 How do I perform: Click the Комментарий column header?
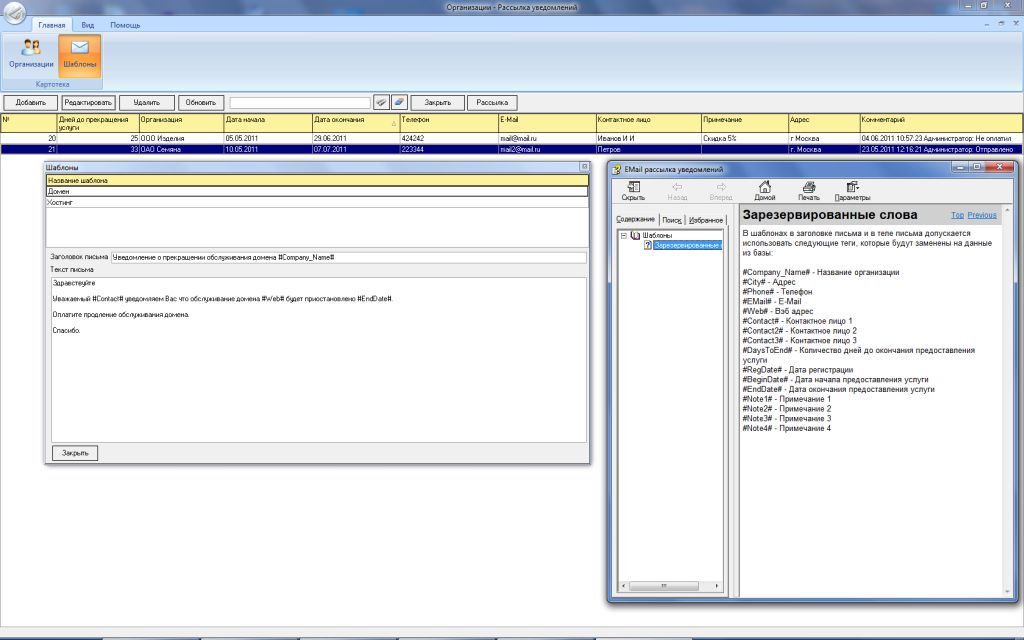coord(941,123)
